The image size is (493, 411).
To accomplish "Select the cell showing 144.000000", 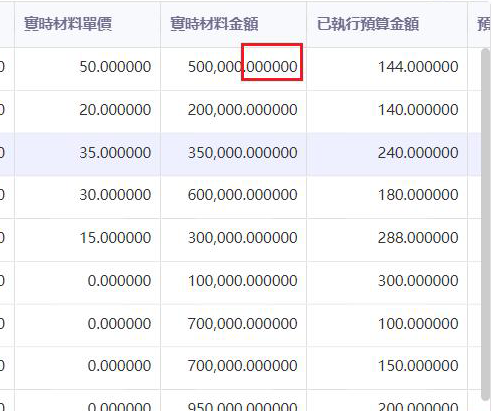I will point(387,67).
